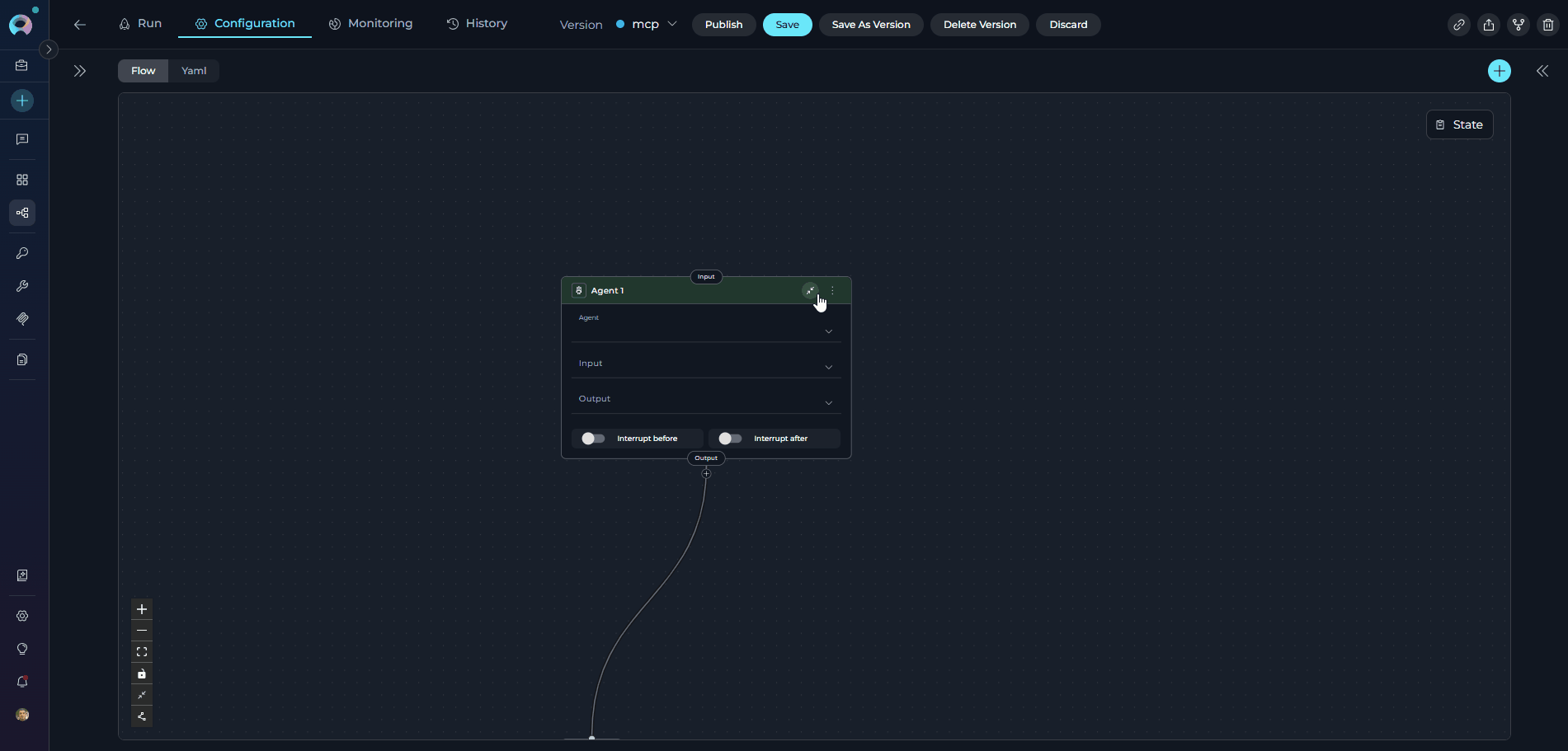Switch to the History tab
Image resolution: width=1568 pixels, height=751 pixels.
(477, 24)
